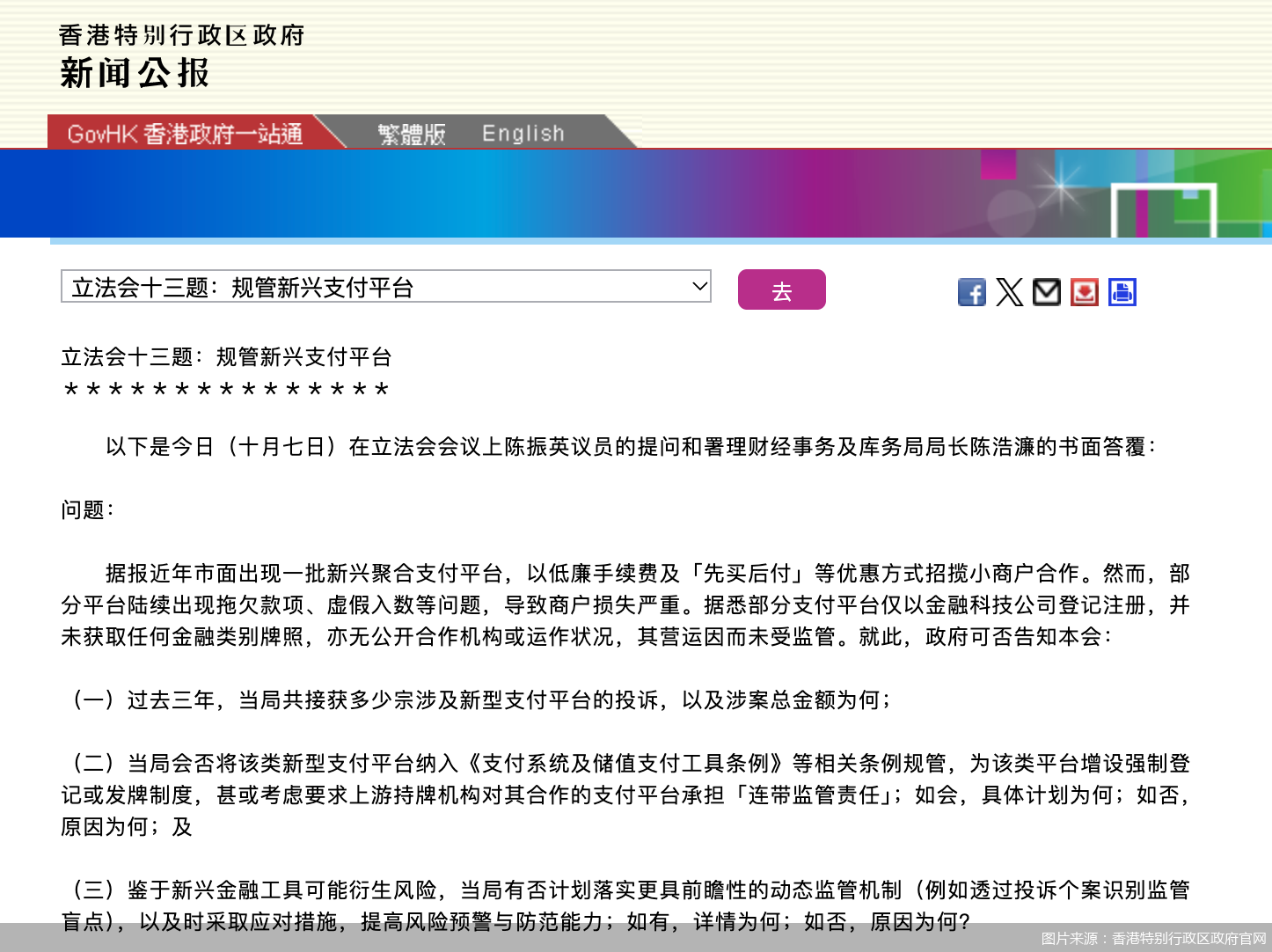
Task: Switch to 繁體版 version
Action: (412, 134)
